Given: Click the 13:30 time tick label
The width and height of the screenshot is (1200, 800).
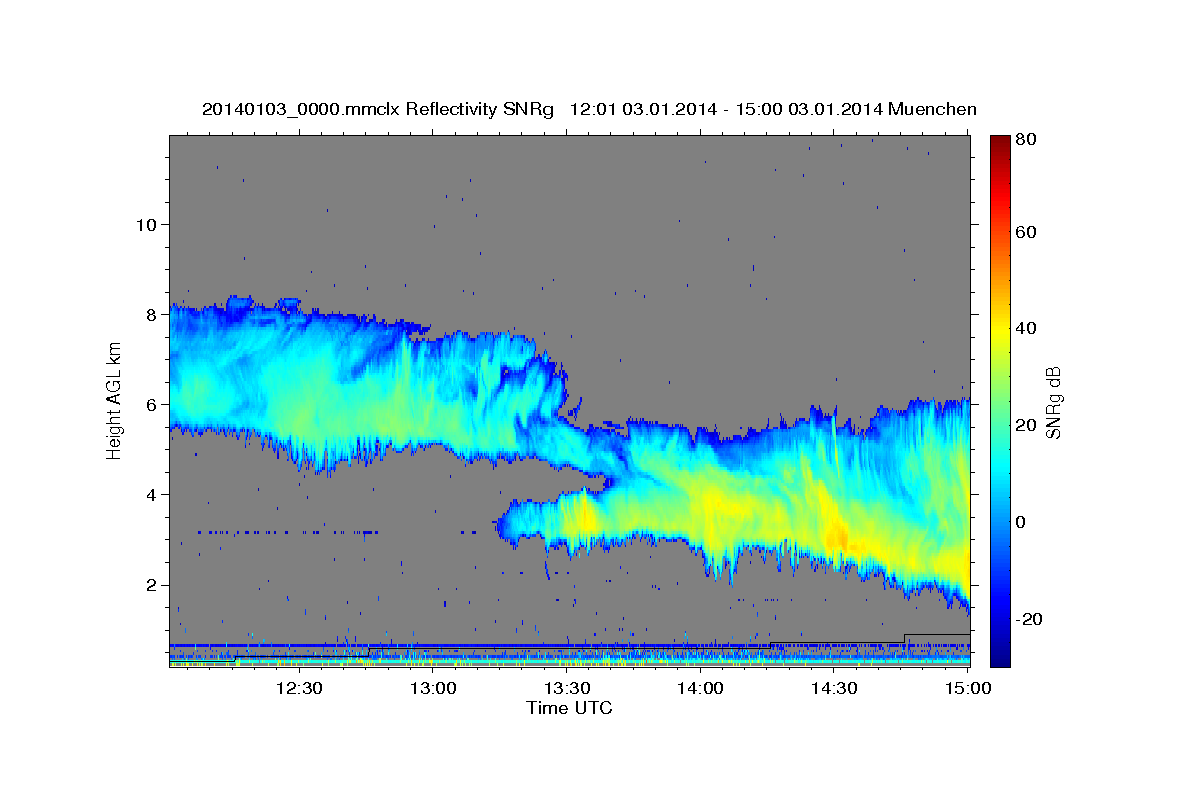Looking at the screenshot, I should point(567,689).
